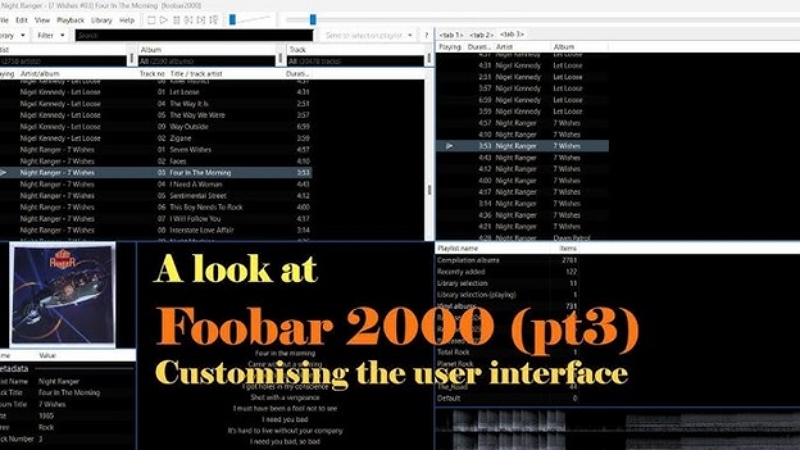Click the spectrogram visualisation panel
The width and height of the screenshot is (800, 450).
617,430
